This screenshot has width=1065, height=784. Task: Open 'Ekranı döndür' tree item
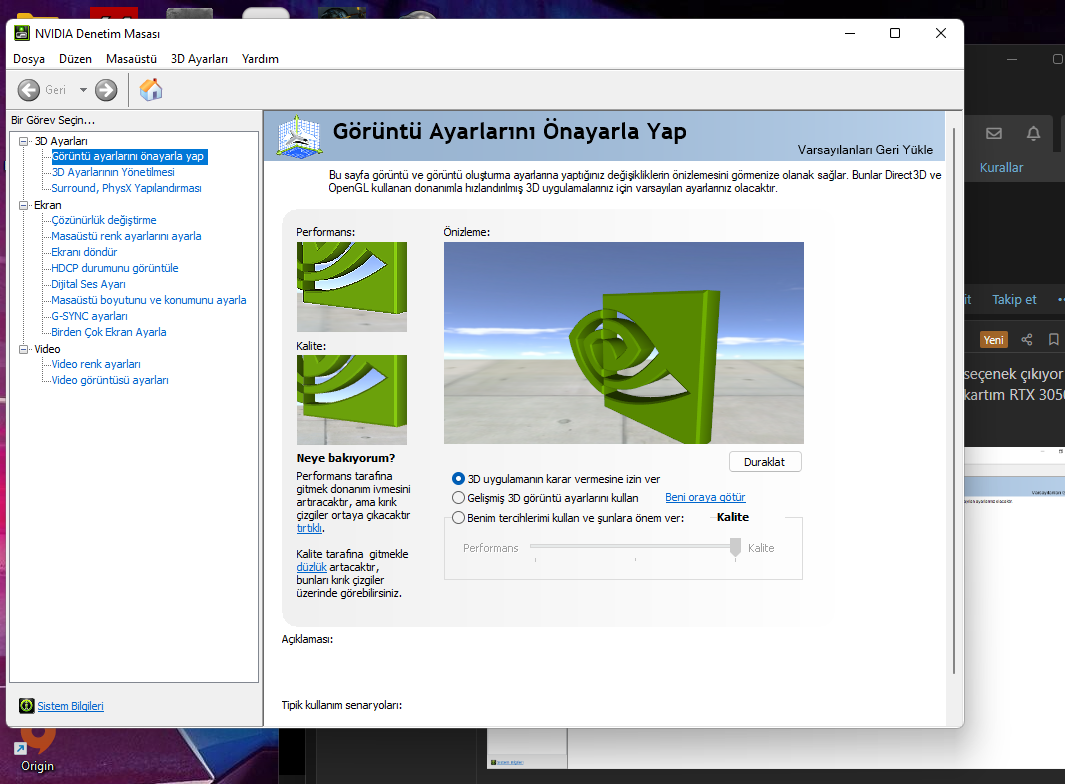pos(84,252)
